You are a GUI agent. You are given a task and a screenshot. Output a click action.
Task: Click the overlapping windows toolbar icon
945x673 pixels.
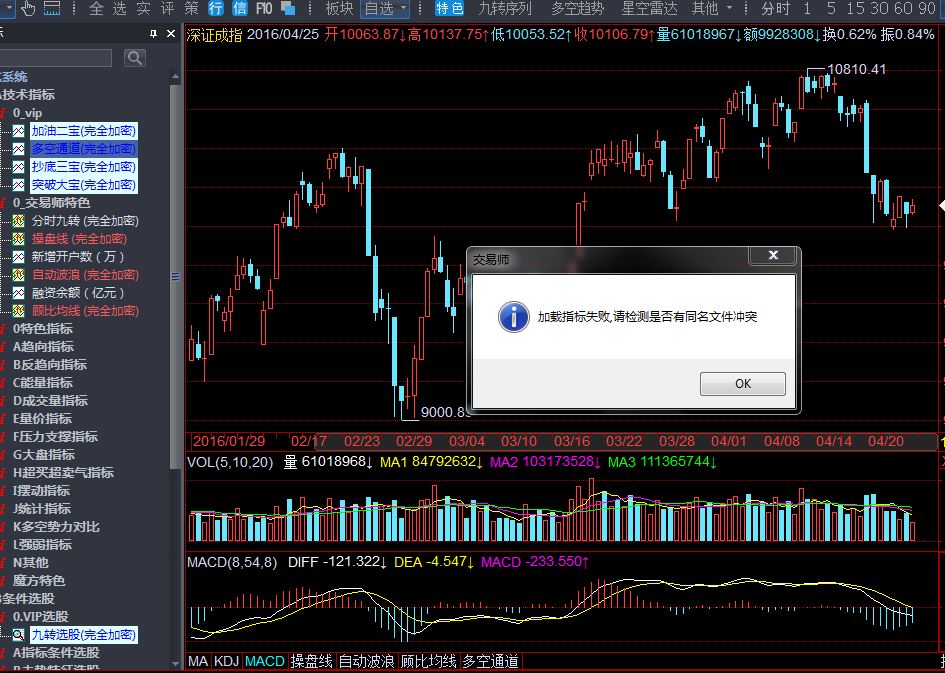288,9
